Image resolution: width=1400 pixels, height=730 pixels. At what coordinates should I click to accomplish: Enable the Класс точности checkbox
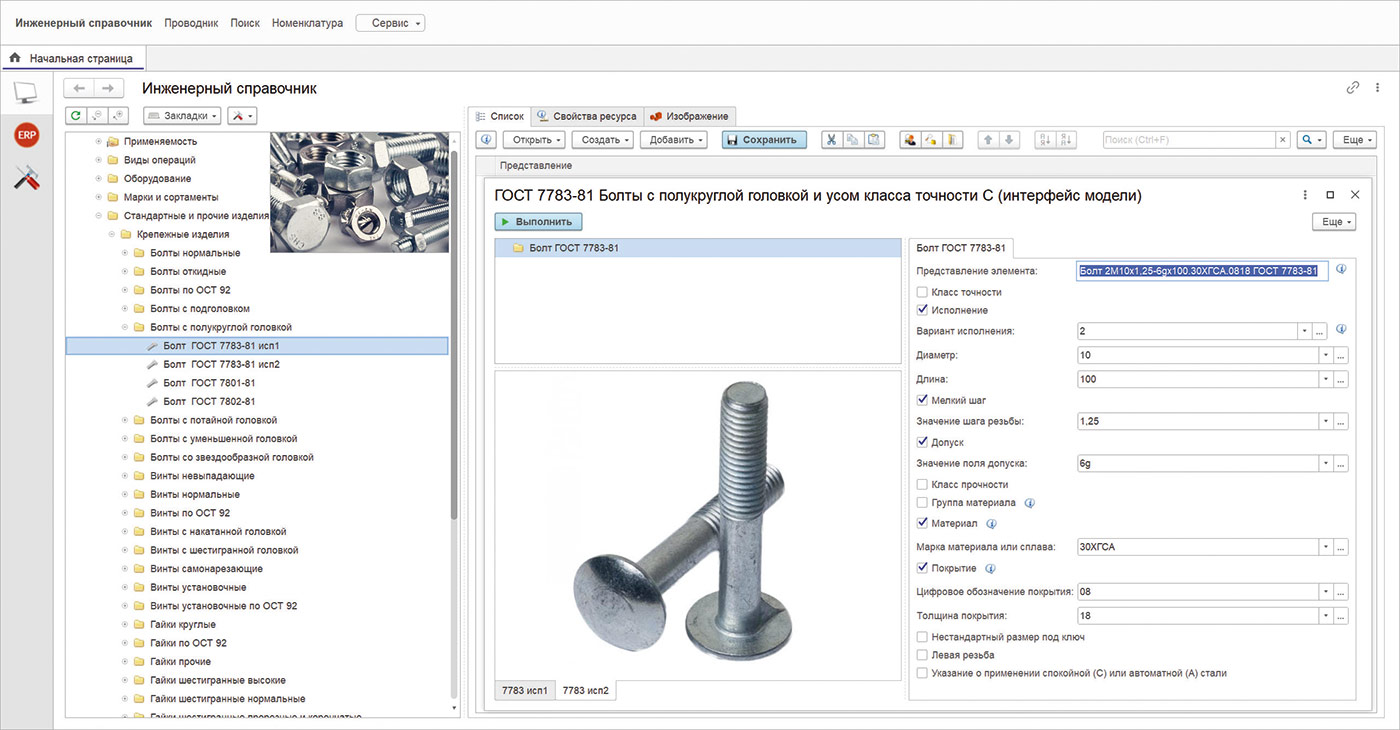[x=922, y=292]
